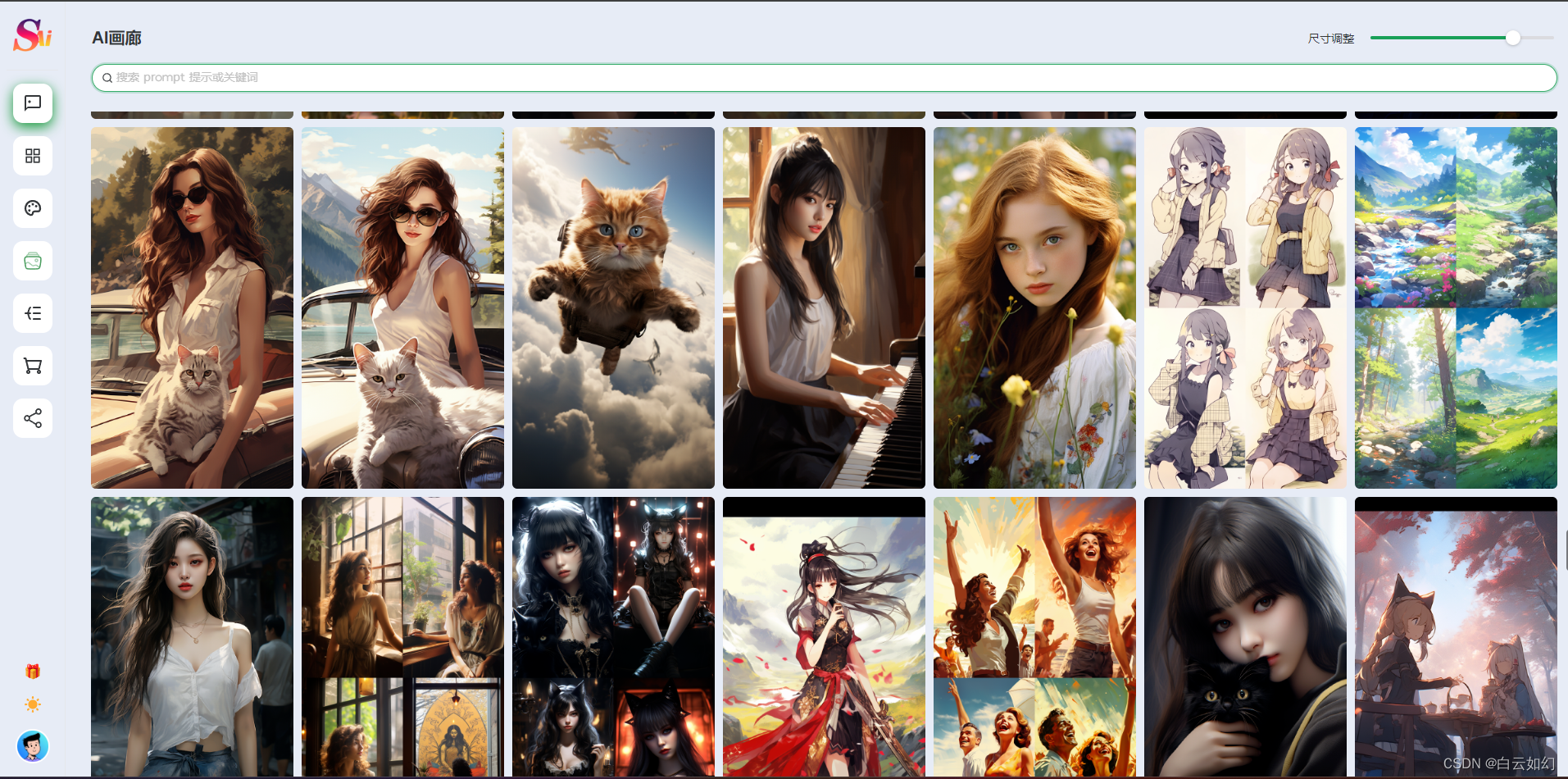Viewport: 1568px width, 779px height.
Task: Open the green wallet icon in sidebar
Action: pyautogui.click(x=33, y=261)
